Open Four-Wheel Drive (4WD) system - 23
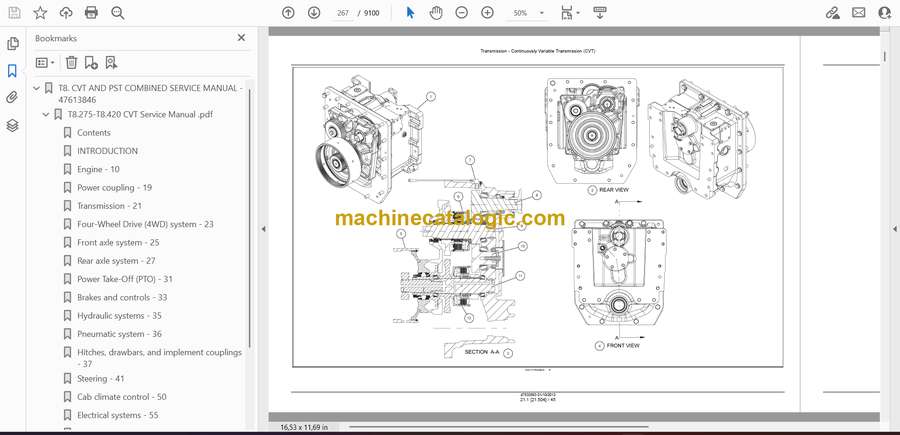900x435 pixels. point(145,224)
